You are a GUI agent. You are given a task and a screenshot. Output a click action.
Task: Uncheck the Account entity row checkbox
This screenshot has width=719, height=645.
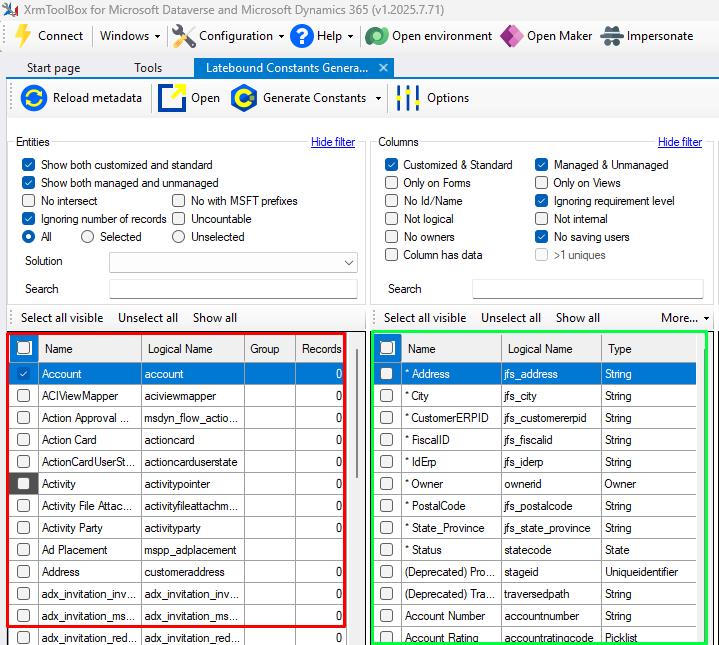pos(23,374)
